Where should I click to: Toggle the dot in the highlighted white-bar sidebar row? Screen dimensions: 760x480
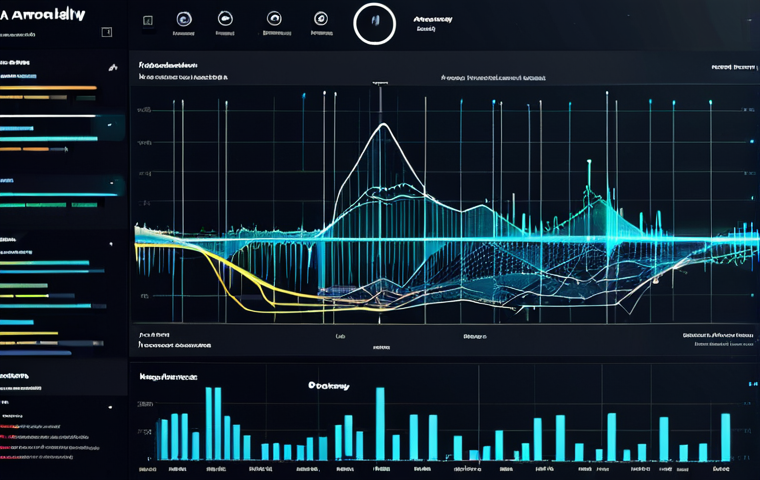[110, 125]
